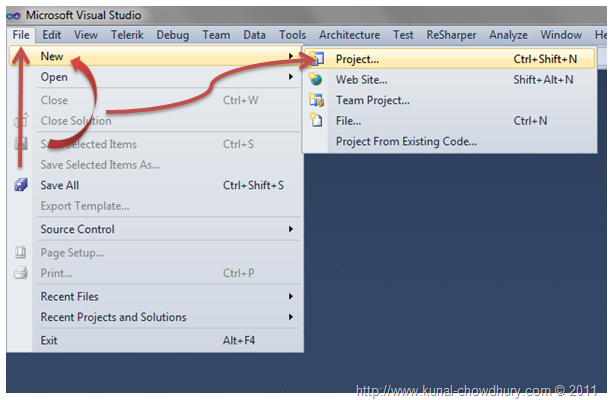Image resolution: width=611 pixels, height=400 pixels.
Task: Select Project From Existing Code
Action: pyautogui.click(x=406, y=141)
